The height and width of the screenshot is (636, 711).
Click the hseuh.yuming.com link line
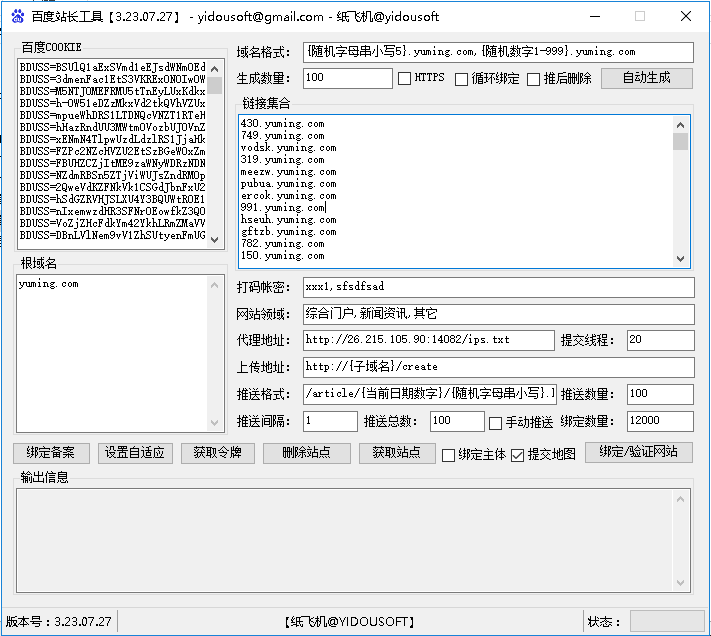pyautogui.click(x=288, y=219)
